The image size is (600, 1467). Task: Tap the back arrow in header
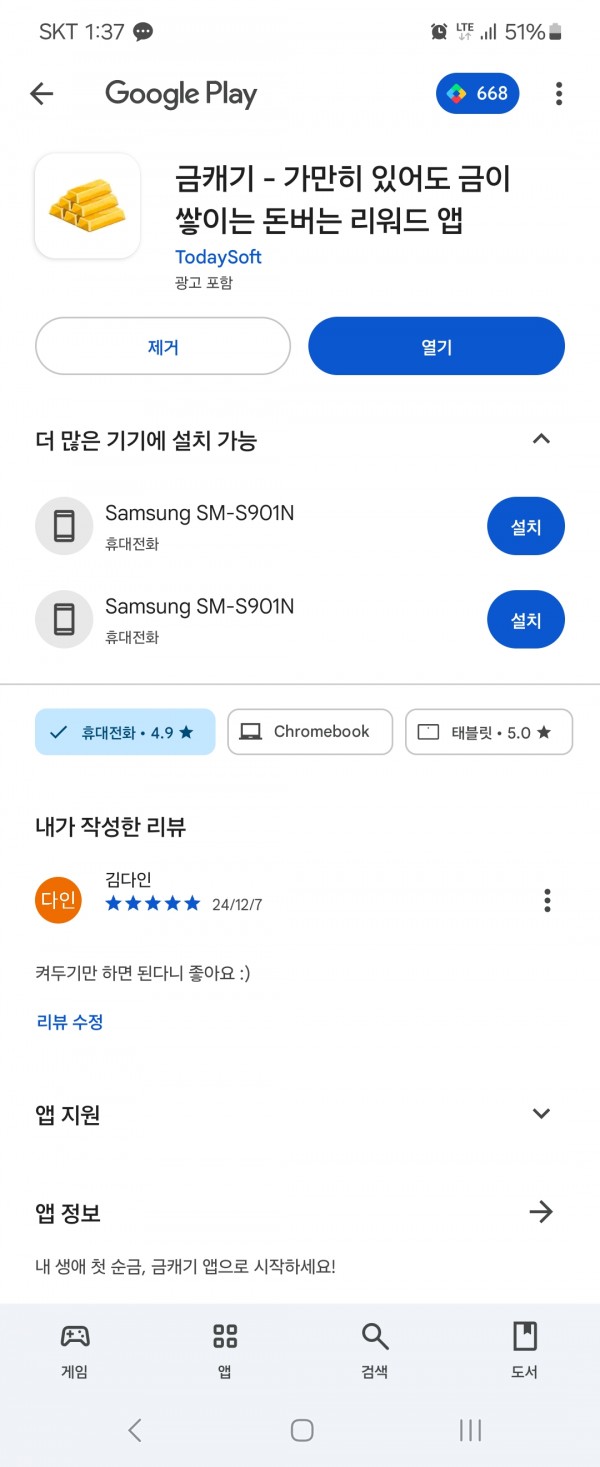(41, 94)
